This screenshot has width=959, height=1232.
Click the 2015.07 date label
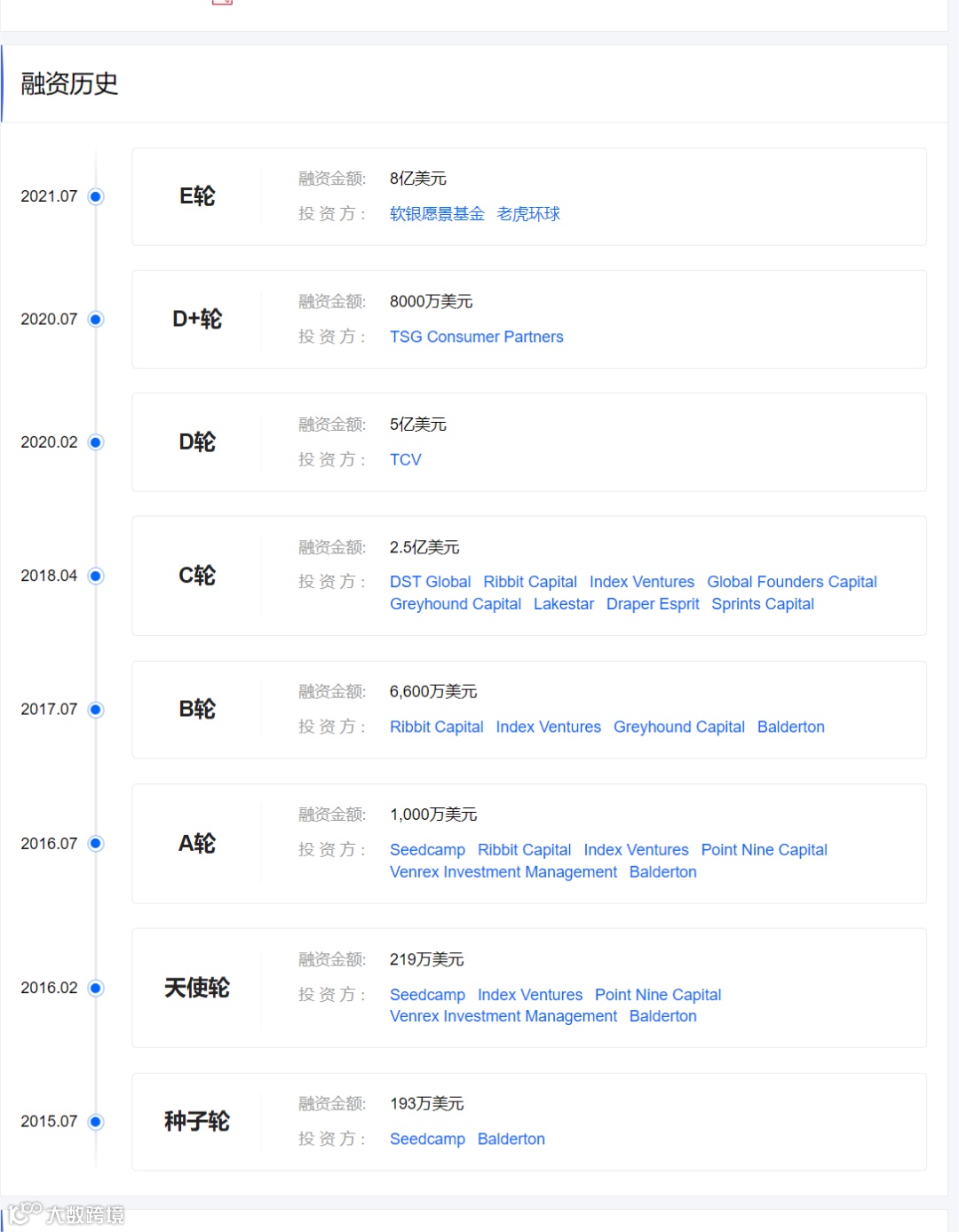point(49,1122)
